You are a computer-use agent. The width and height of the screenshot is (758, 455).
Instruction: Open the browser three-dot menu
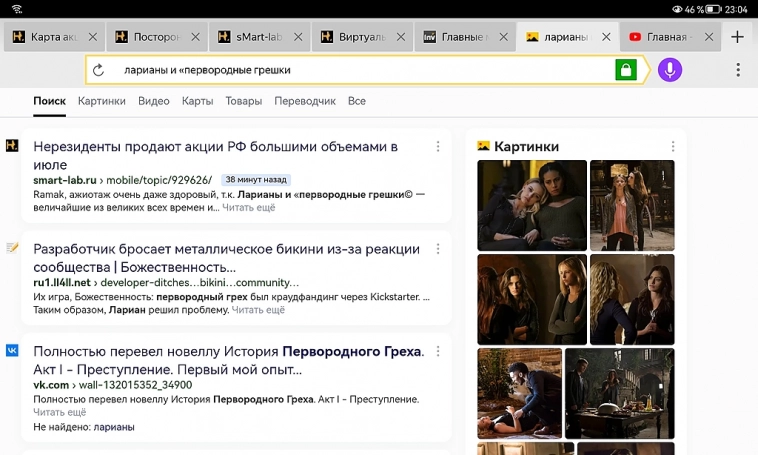738,71
